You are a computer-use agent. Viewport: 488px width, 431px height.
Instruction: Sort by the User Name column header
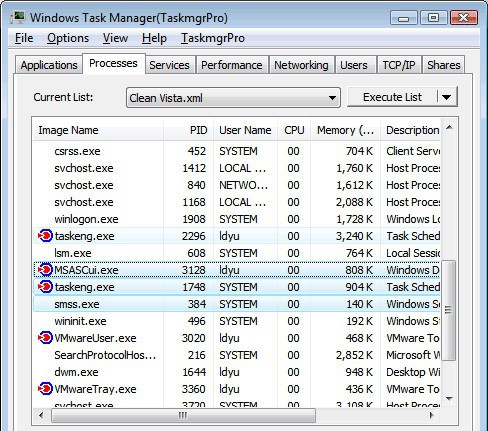pos(245,130)
